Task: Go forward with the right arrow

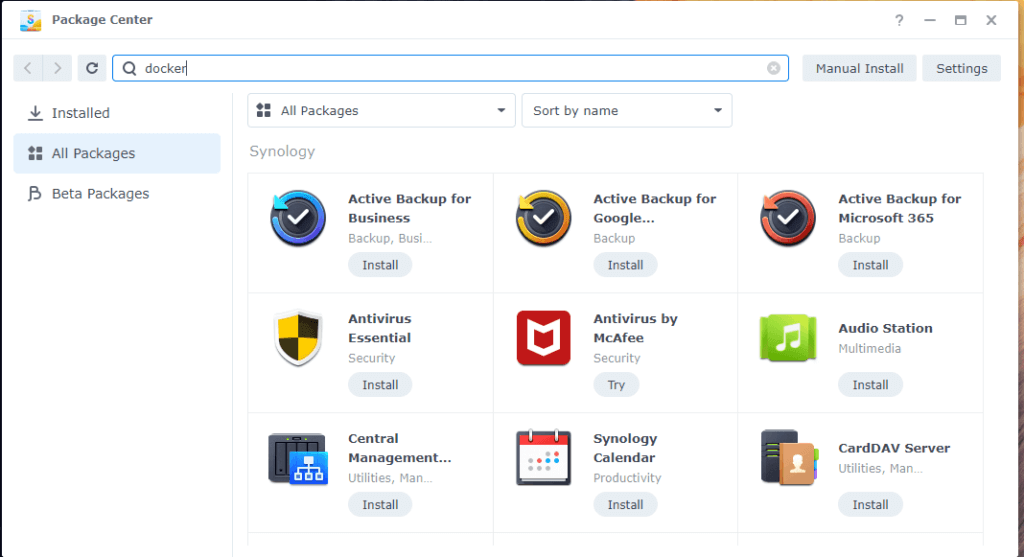Action: (x=57, y=68)
